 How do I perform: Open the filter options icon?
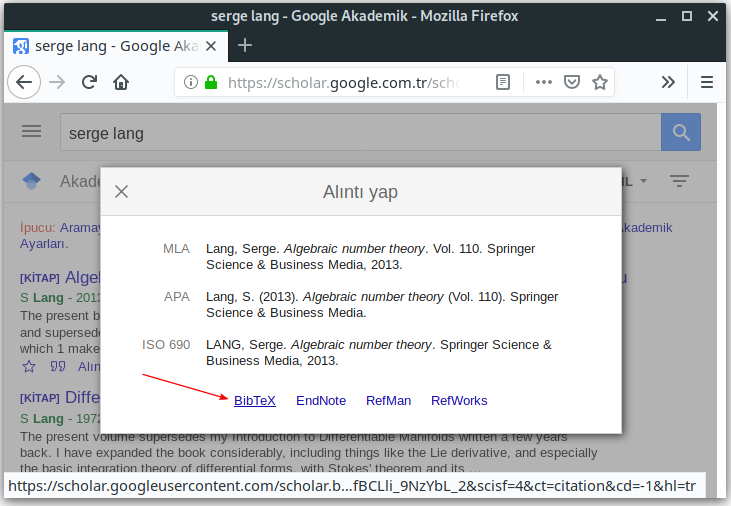[x=679, y=180]
